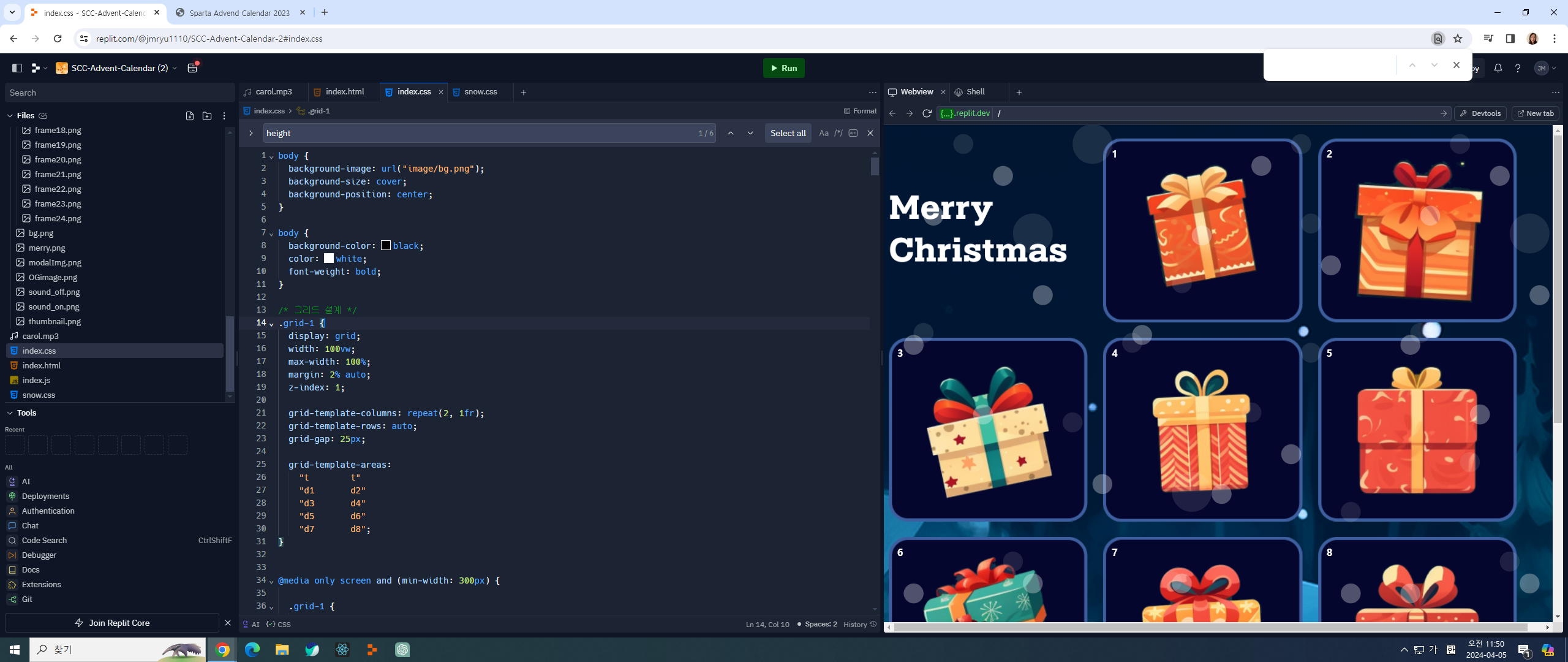1568x662 pixels.
Task: Add a new editor pane tab
Action: [x=524, y=93]
